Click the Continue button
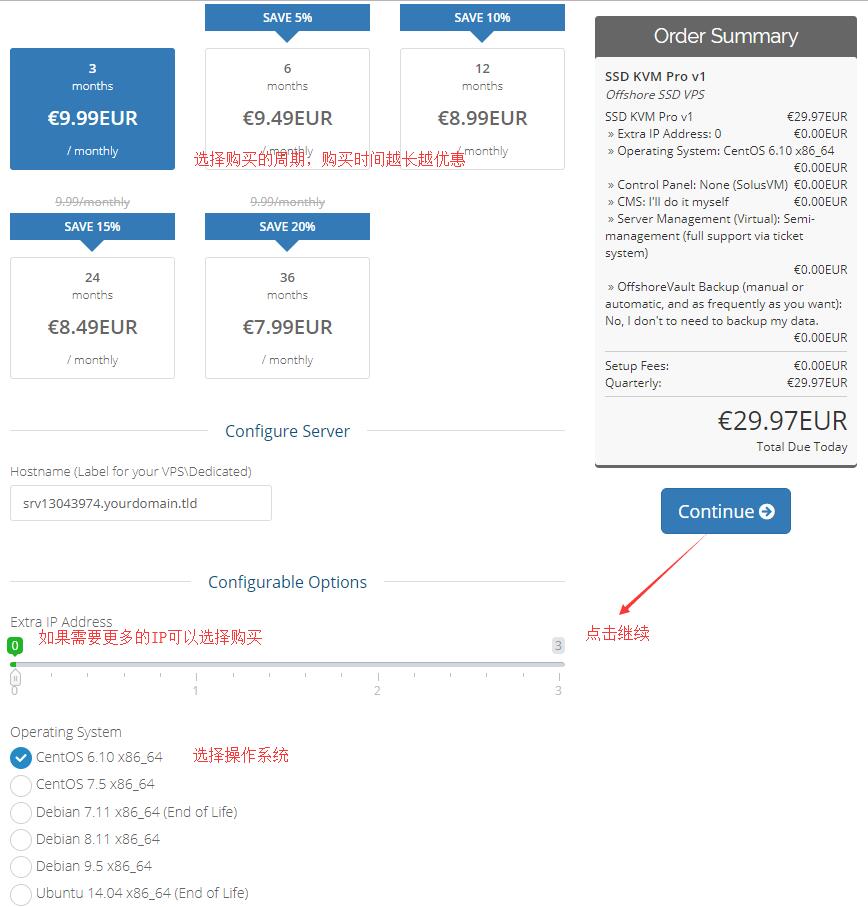The image size is (868, 907). [x=726, y=511]
